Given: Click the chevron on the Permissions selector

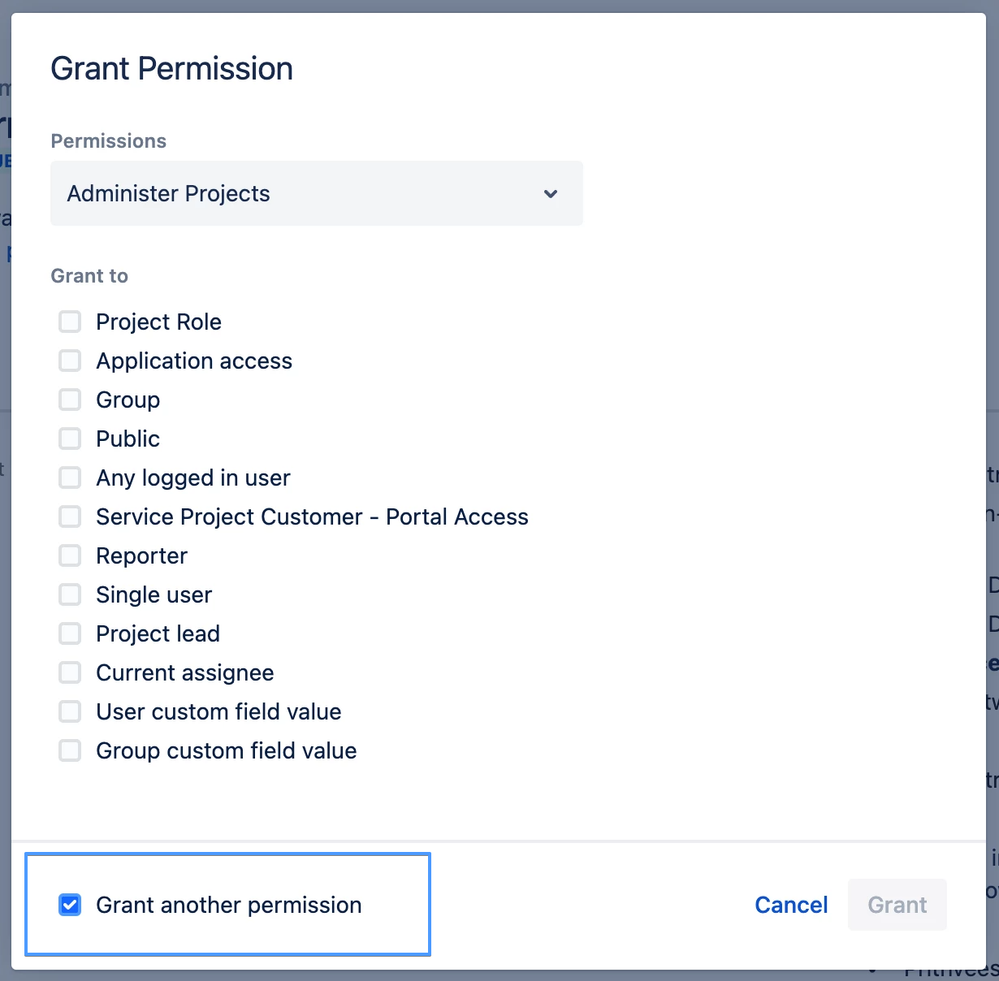Looking at the screenshot, I should click(x=550, y=194).
